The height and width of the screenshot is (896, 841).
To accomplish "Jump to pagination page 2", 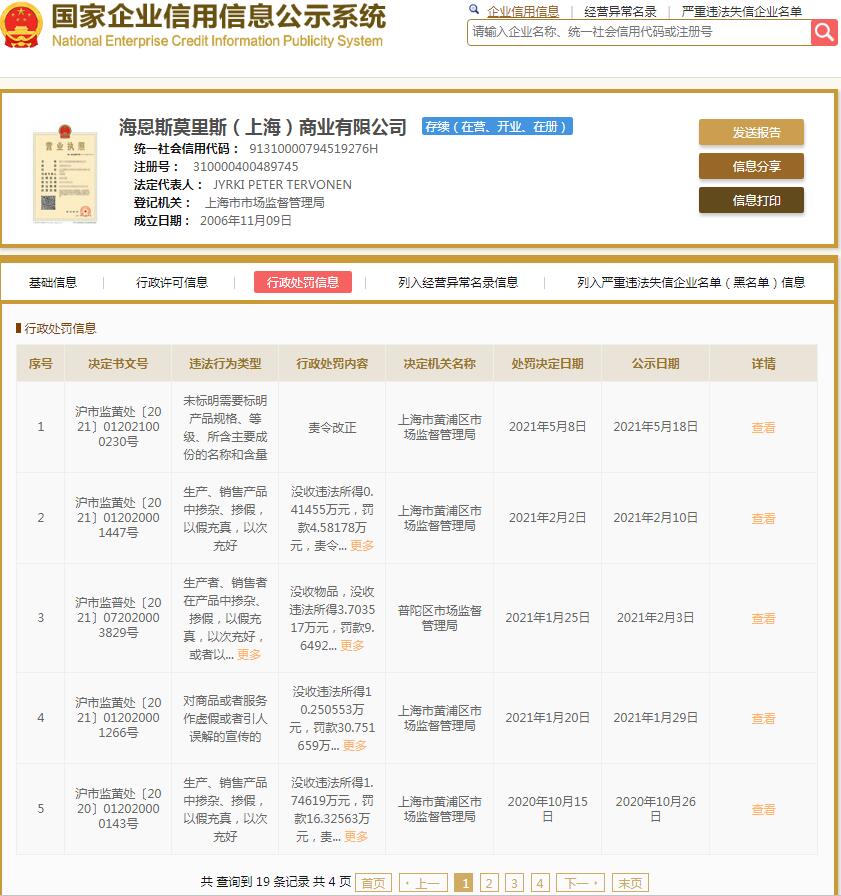I will coord(489,883).
